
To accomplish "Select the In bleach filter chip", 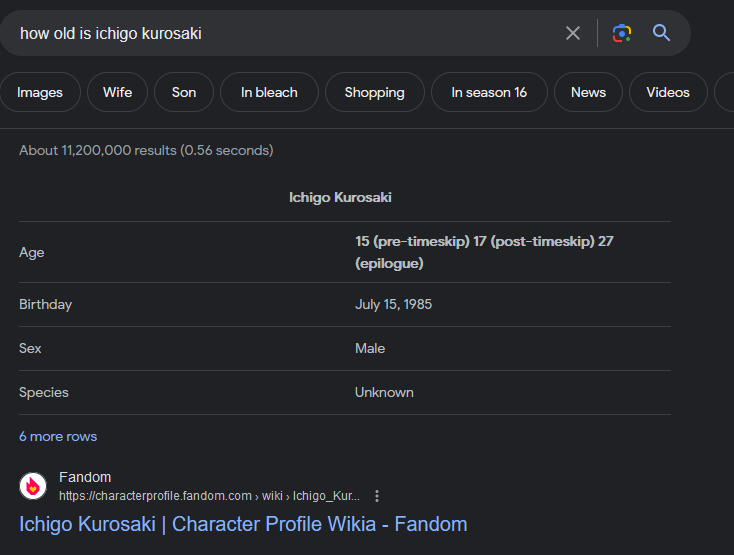I will [x=269, y=92].
